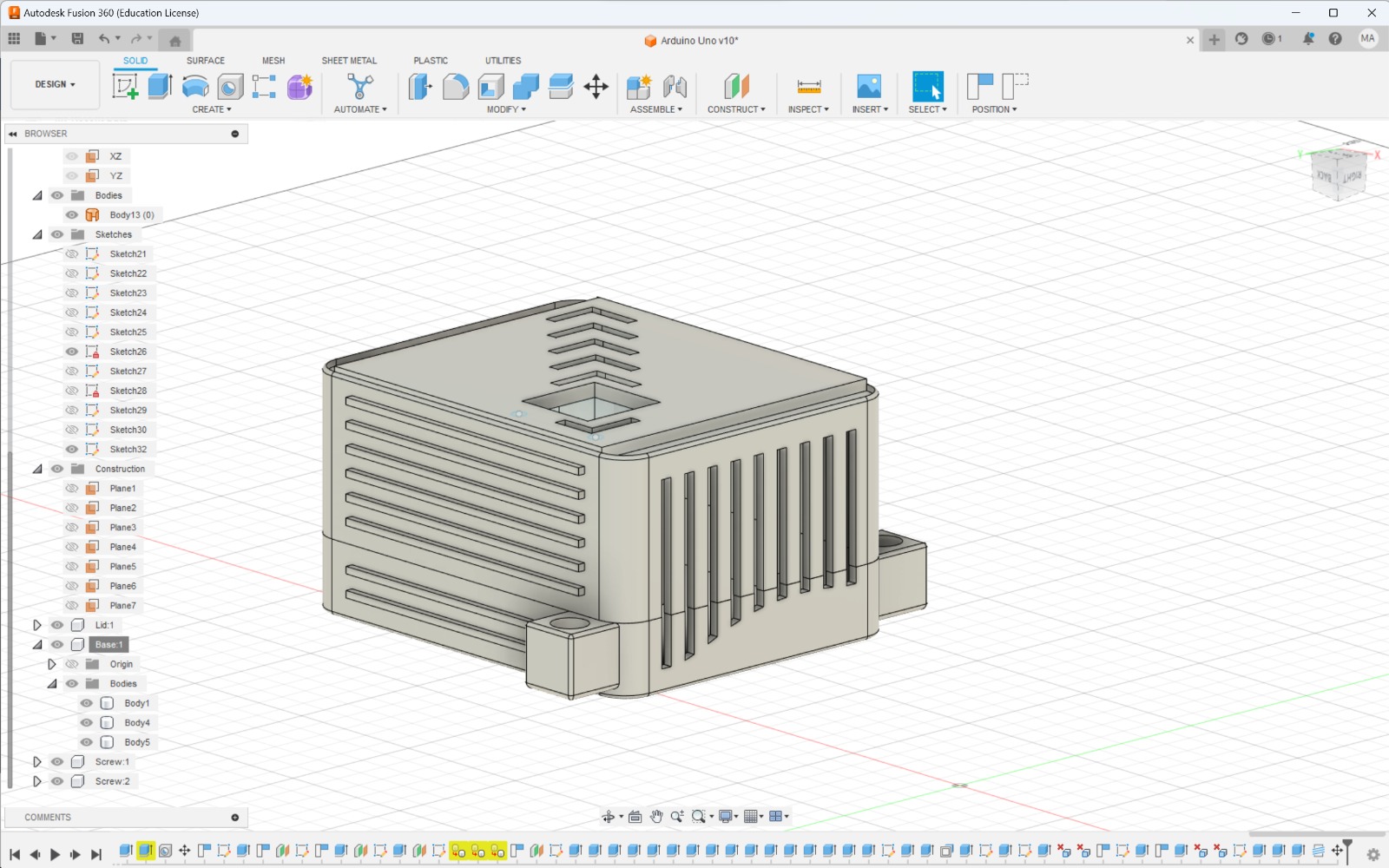
Task: Switch to the Surface tab
Action: click(x=205, y=61)
